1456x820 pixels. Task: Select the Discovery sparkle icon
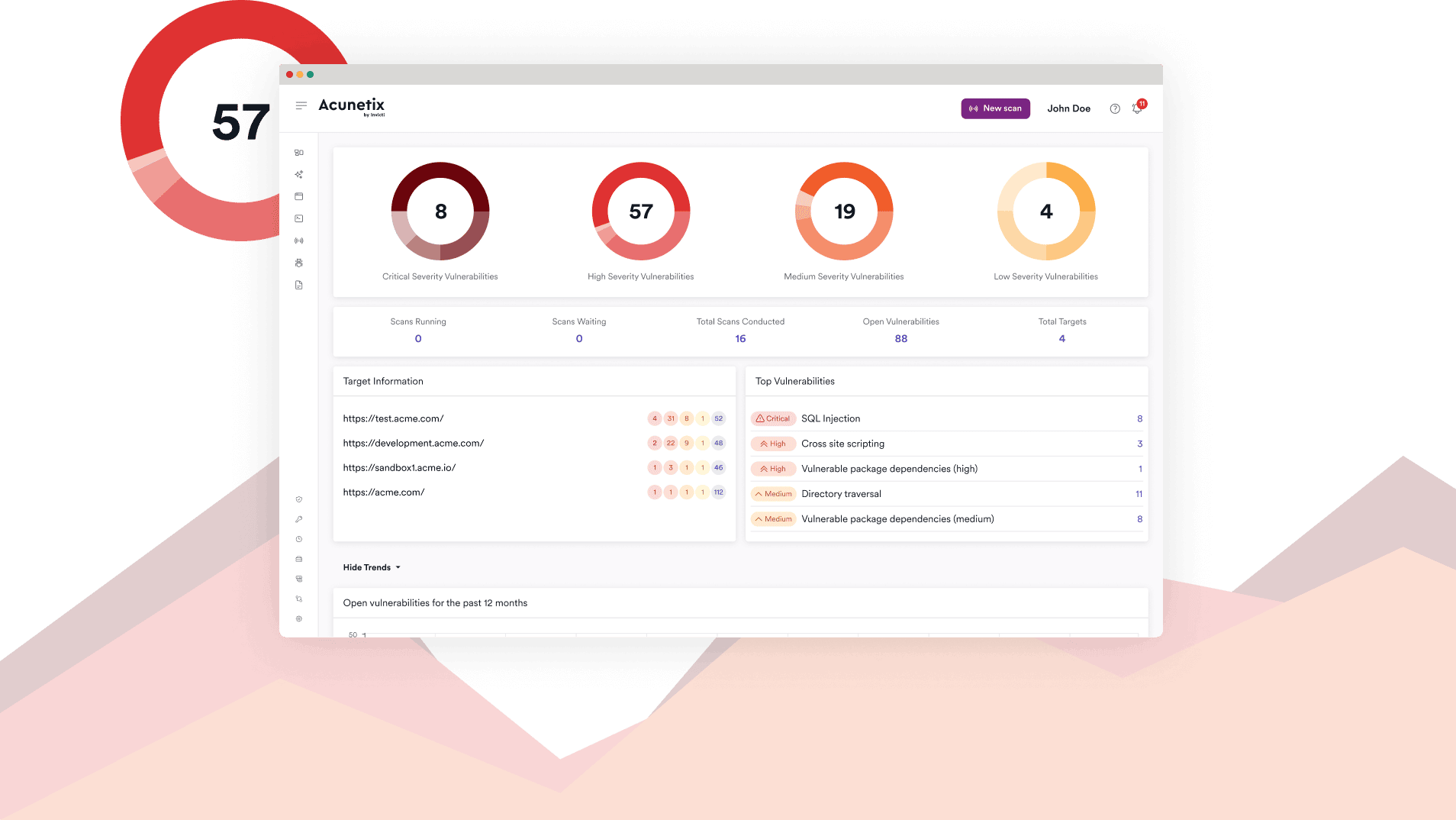click(298, 174)
